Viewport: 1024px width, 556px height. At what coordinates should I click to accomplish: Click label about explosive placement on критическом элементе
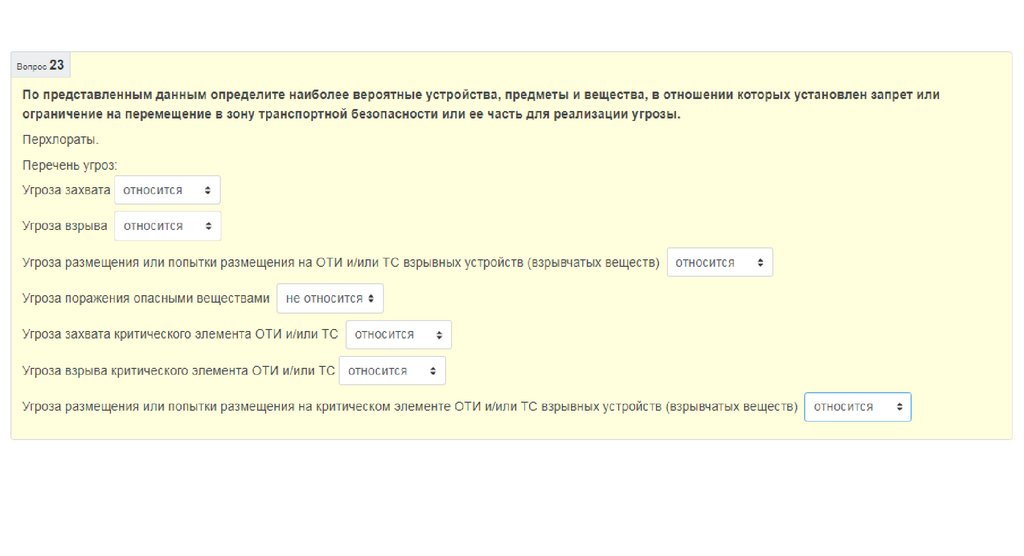click(409, 407)
